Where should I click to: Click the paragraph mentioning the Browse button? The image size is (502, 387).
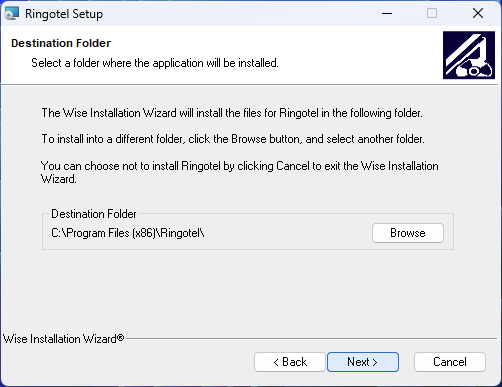[233, 139]
